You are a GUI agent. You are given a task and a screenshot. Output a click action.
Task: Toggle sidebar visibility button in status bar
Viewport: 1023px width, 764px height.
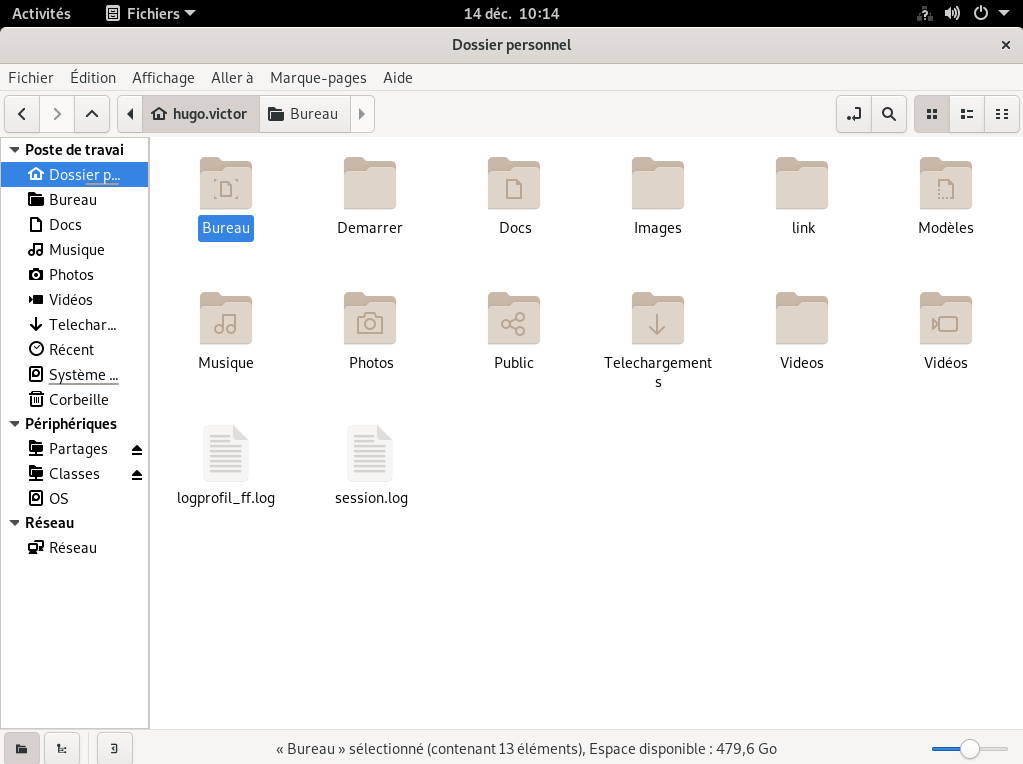114,748
